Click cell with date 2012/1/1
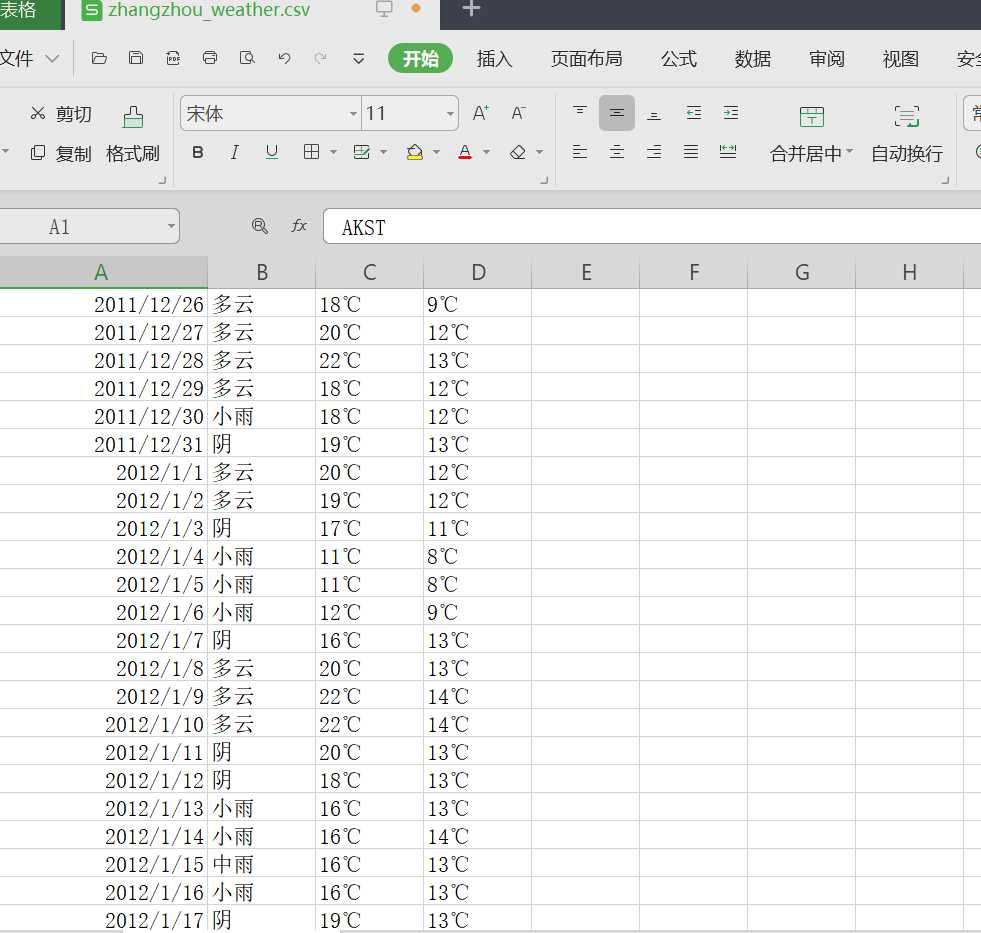This screenshot has width=981, height=933. pyautogui.click(x=104, y=472)
